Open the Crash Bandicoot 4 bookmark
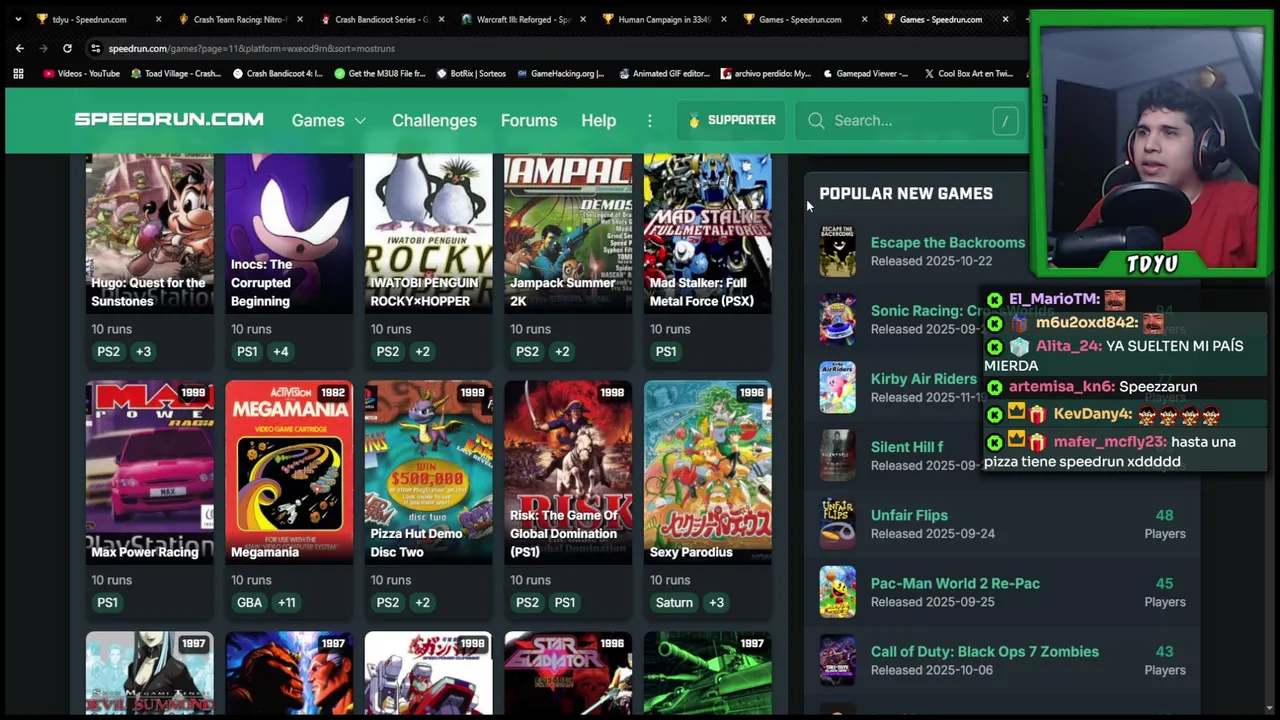The height and width of the screenshot is (720, 1280). pyautogui.click(x=277, y=73)
